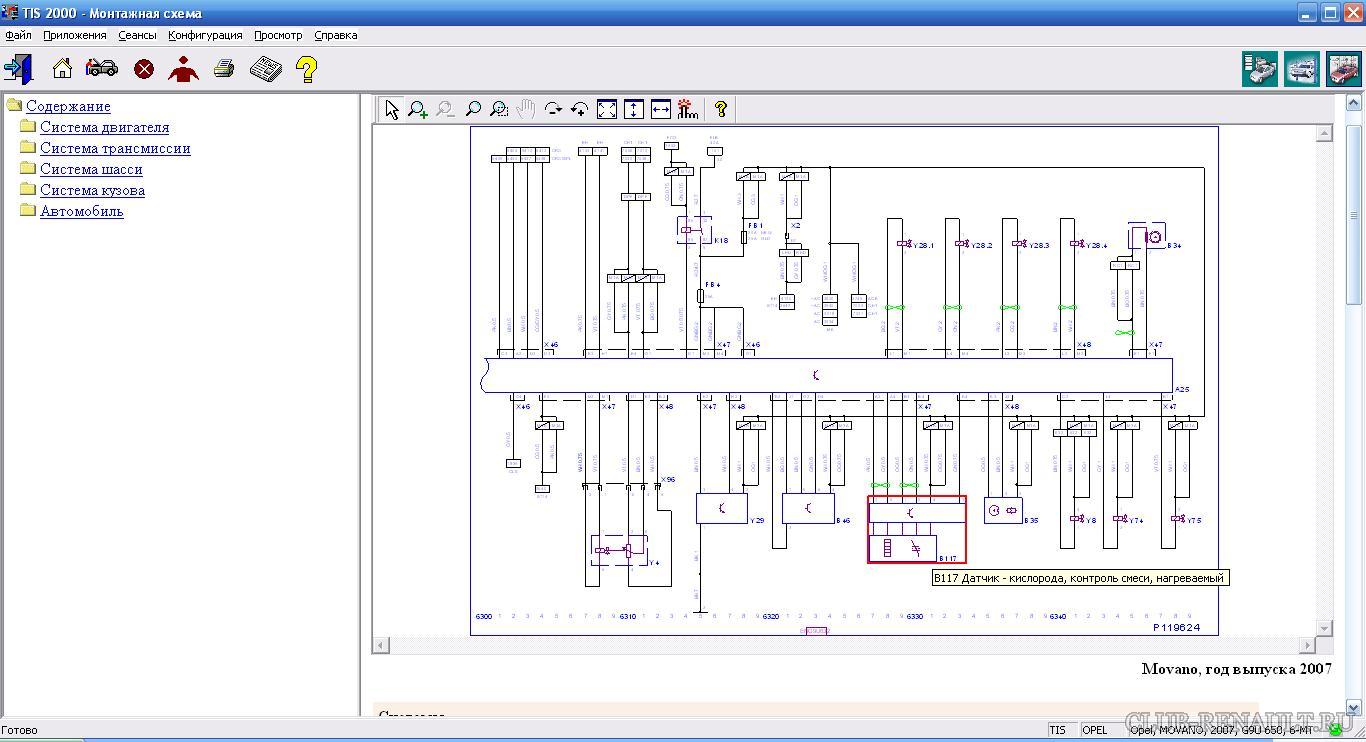Click the diagram vertical scrollbar up arrow
This screenshot has height=742, width=1366.
pos(1325,133)
